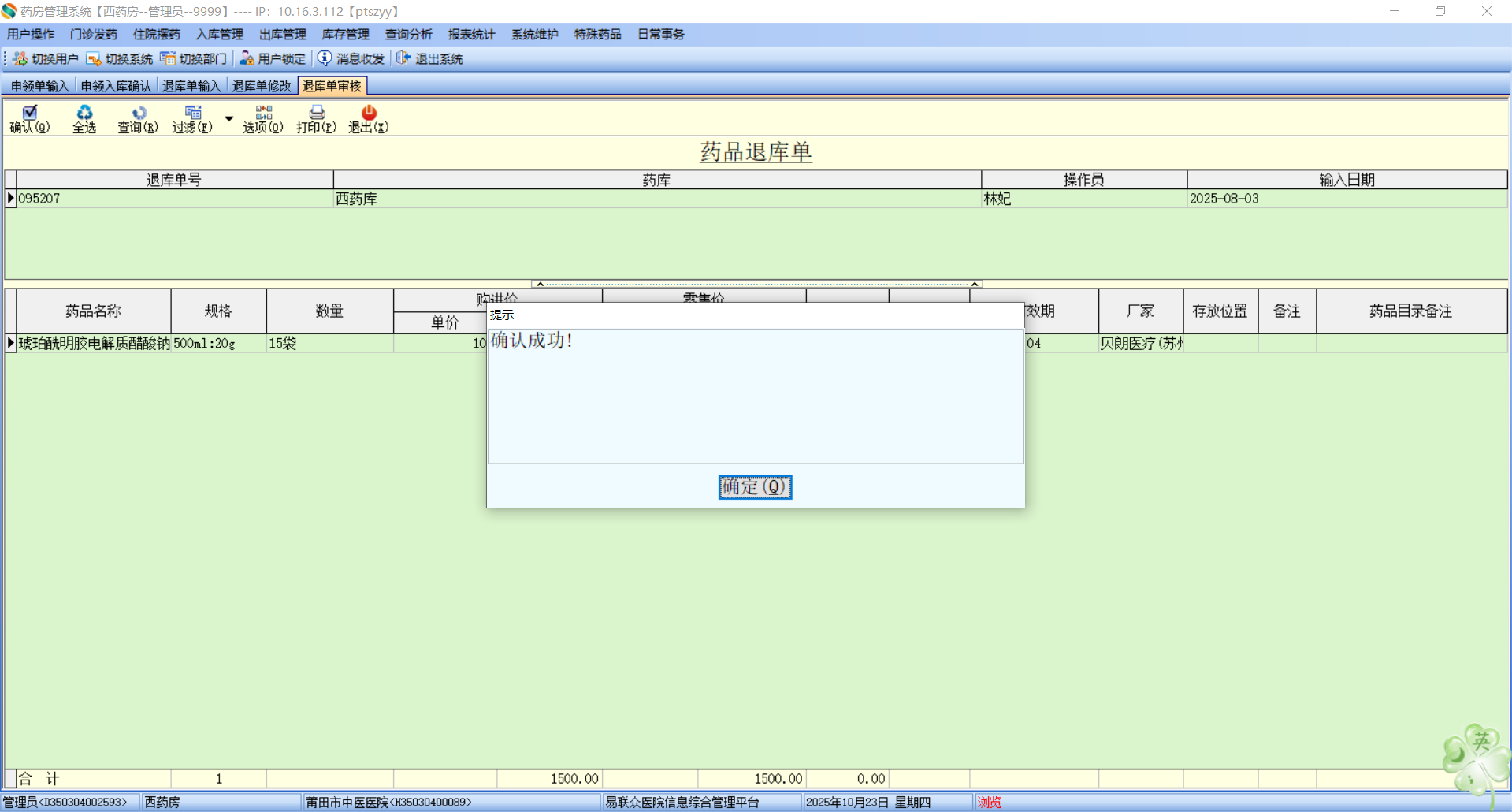Open the 入库管理 menu

click(220, 35)
